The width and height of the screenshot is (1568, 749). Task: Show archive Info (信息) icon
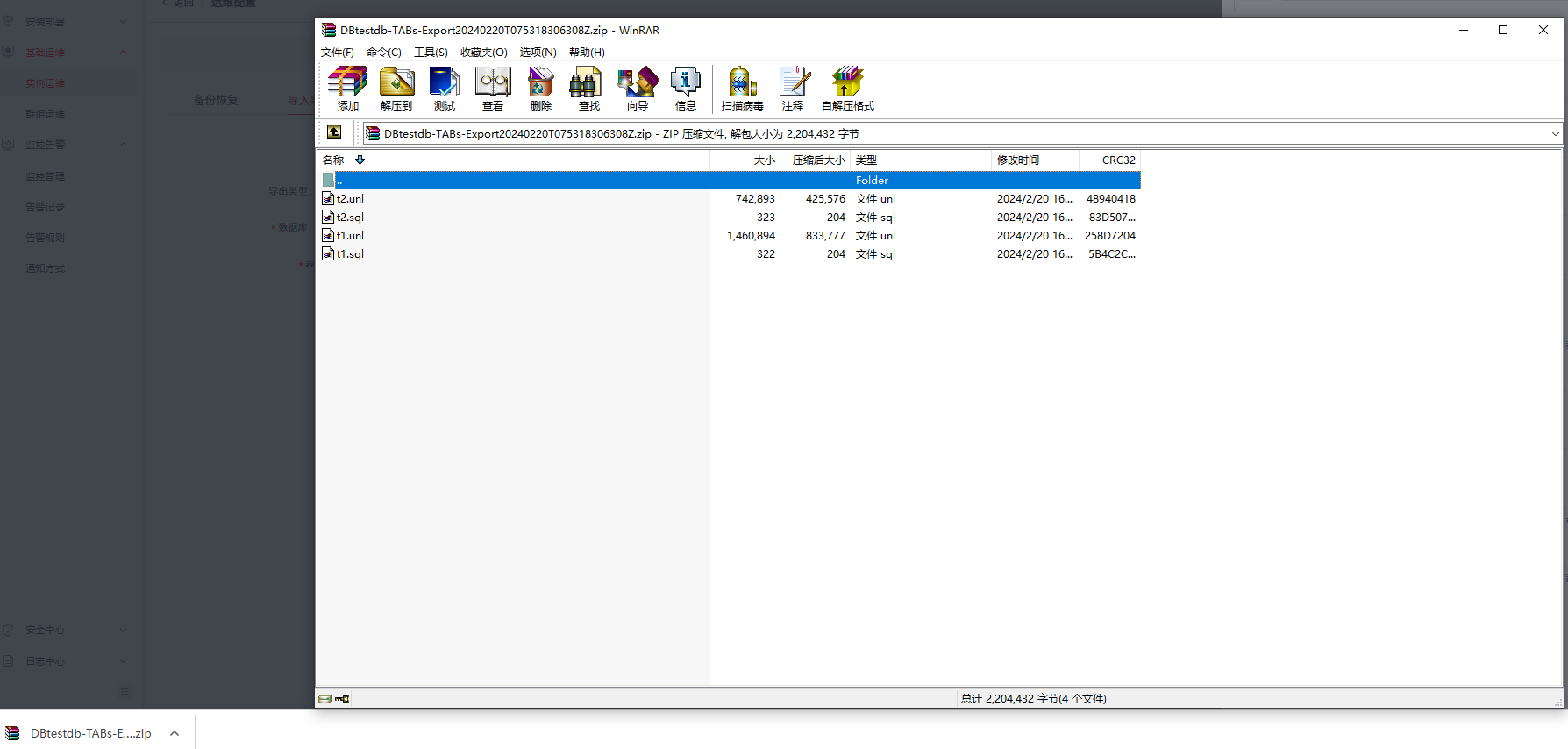click(x=685, y=89)
